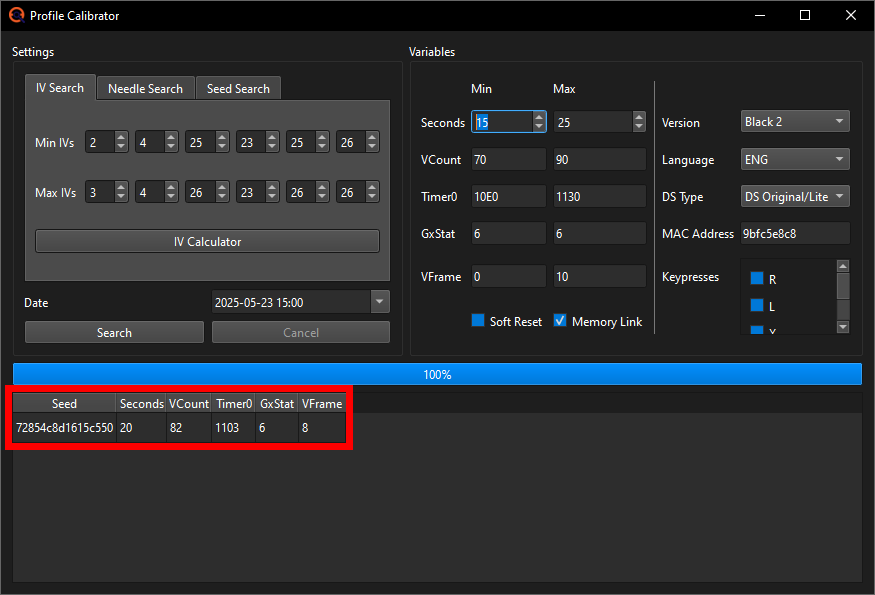Click the GxStat column header in results
Viewport: 875px width, 595px height.
(277, 404)
